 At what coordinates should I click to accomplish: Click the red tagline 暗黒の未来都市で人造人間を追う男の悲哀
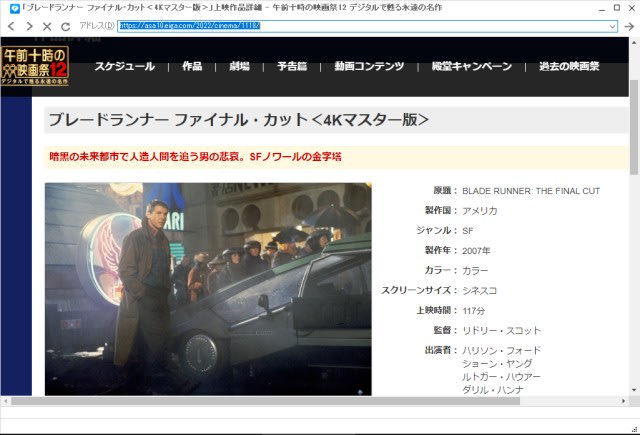click(195, 157)
